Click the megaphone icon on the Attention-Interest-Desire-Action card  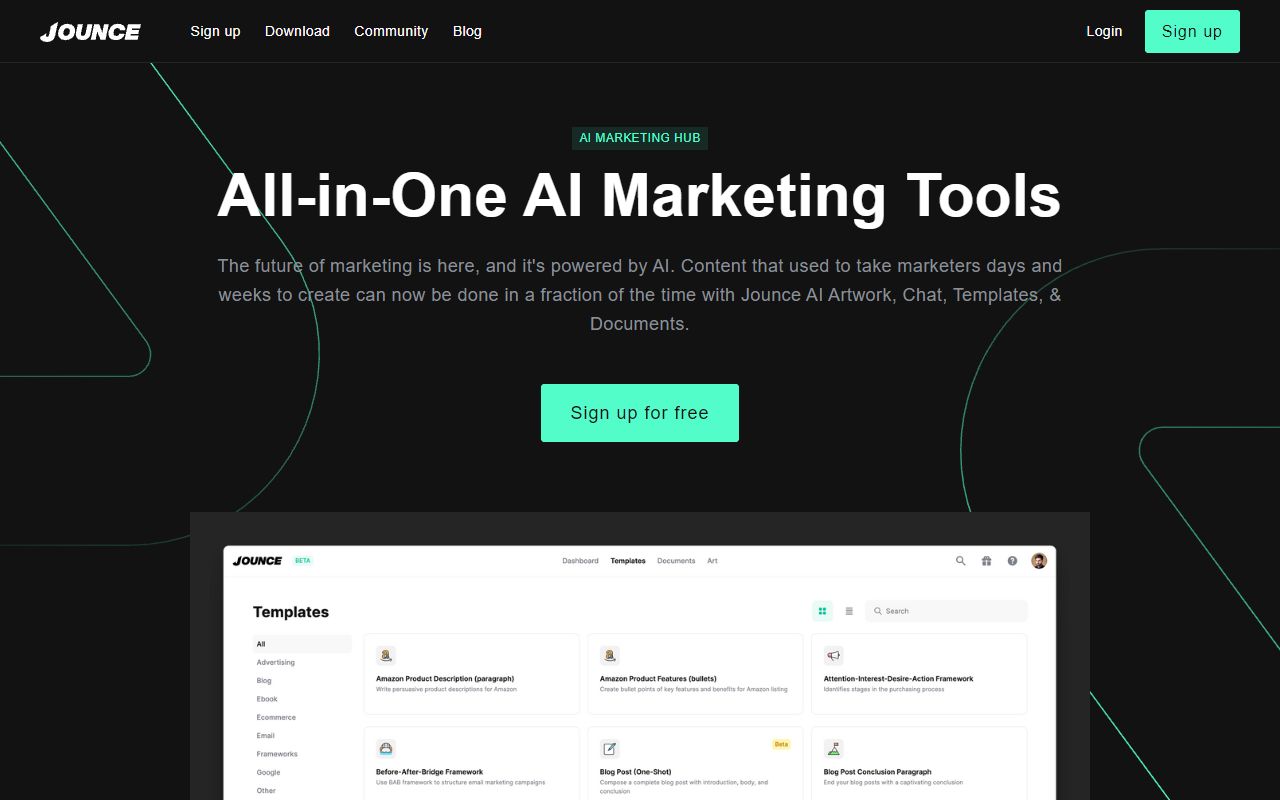click(833, 656)
